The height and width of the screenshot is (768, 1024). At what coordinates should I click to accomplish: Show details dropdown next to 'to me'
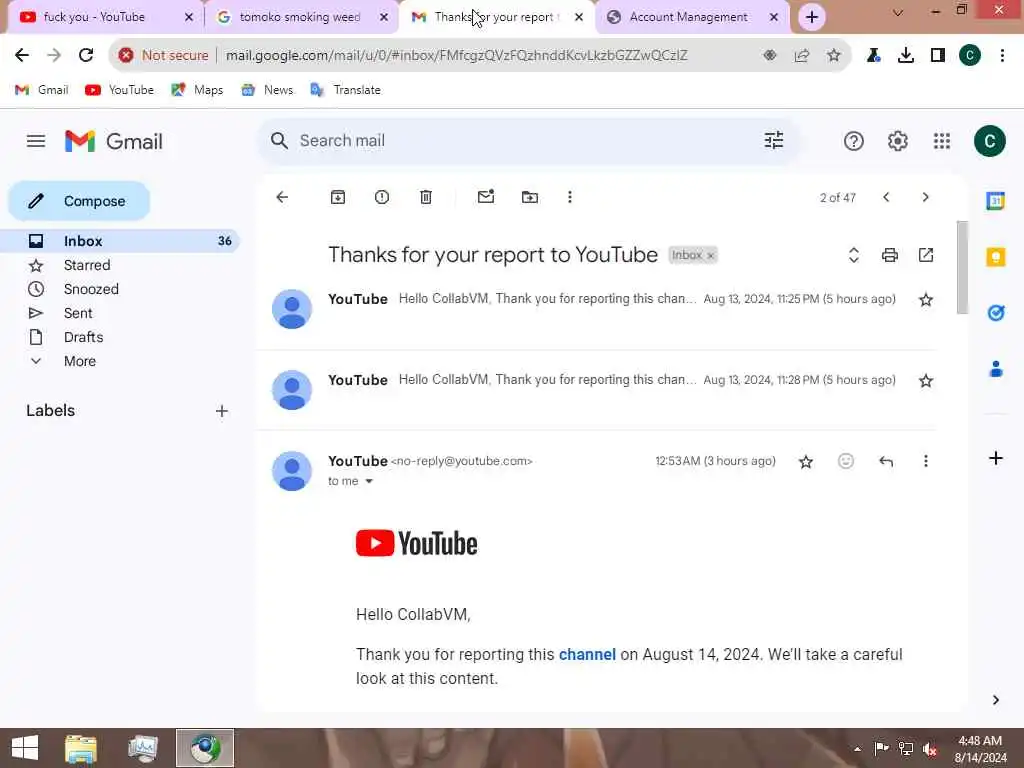tap(369, 481)
